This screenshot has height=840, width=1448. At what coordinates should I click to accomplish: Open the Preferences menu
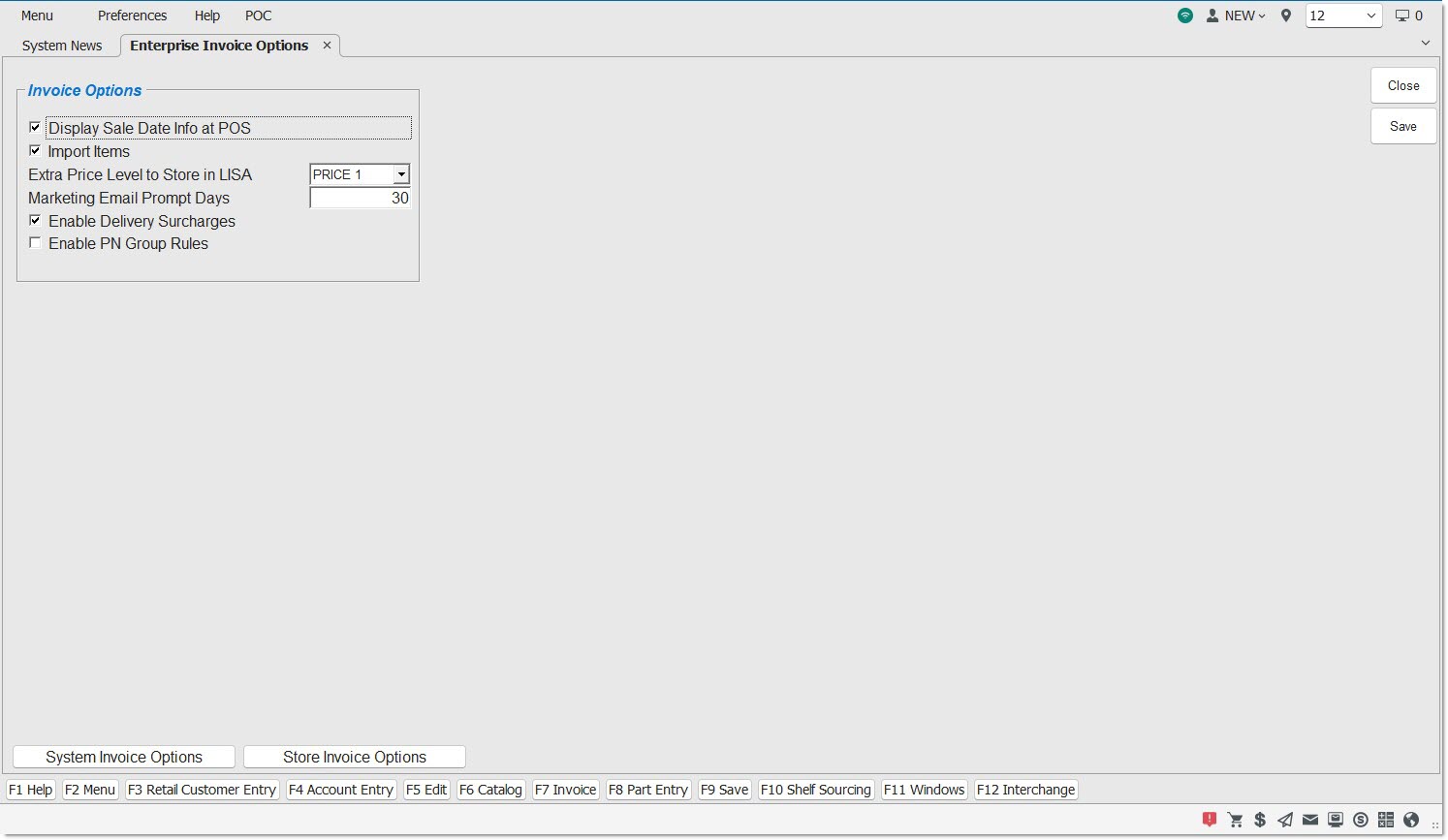click(x=132, y=16)
